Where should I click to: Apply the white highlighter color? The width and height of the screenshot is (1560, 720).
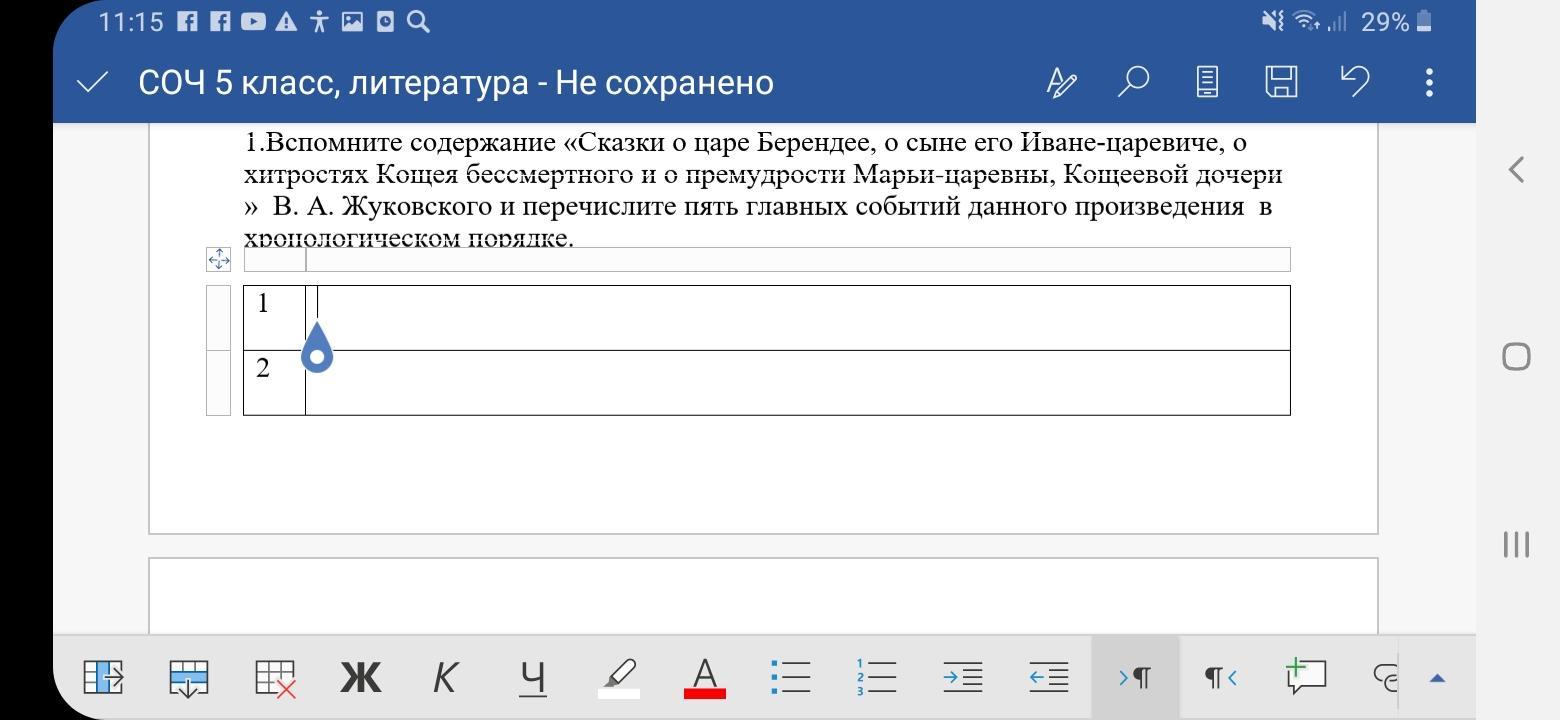tap(619, 677)
